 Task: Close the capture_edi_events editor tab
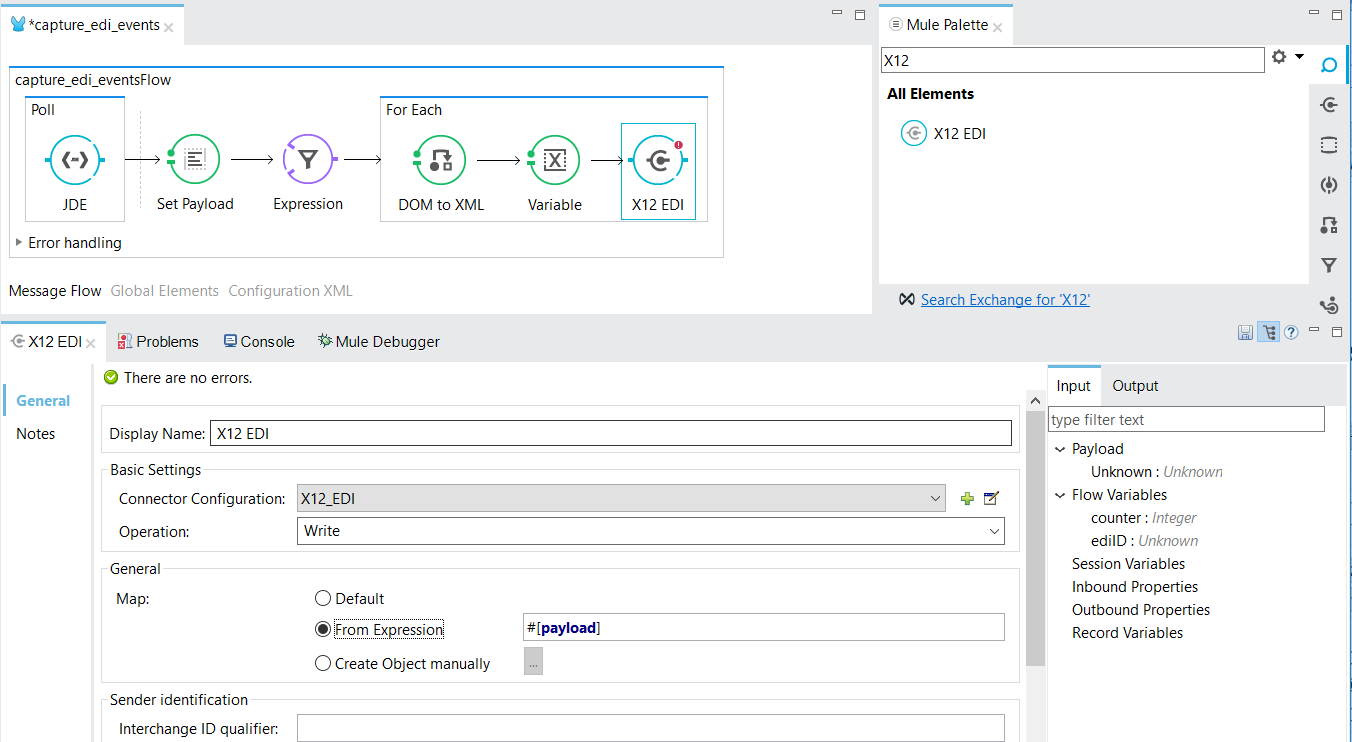170,26
